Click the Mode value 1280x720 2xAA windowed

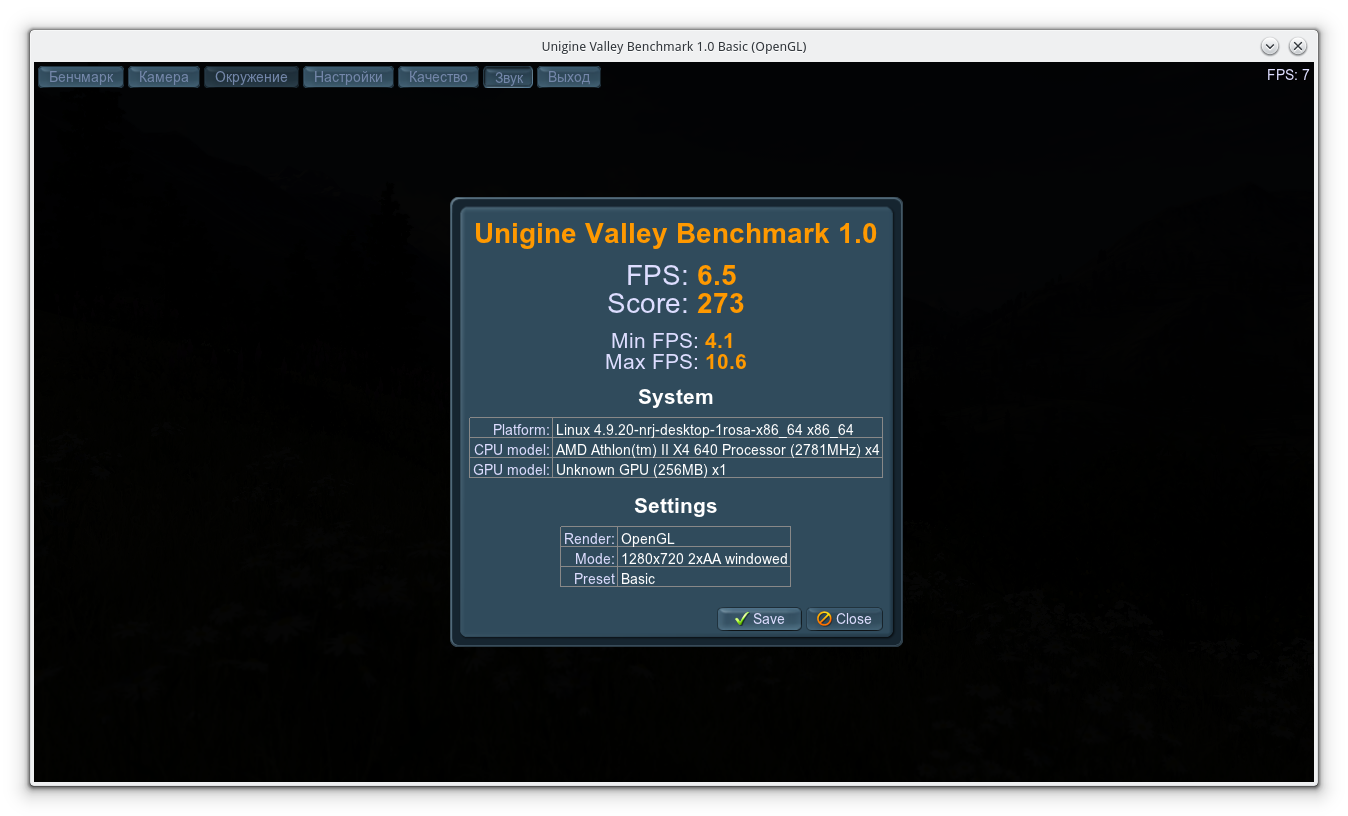point(704,558)
